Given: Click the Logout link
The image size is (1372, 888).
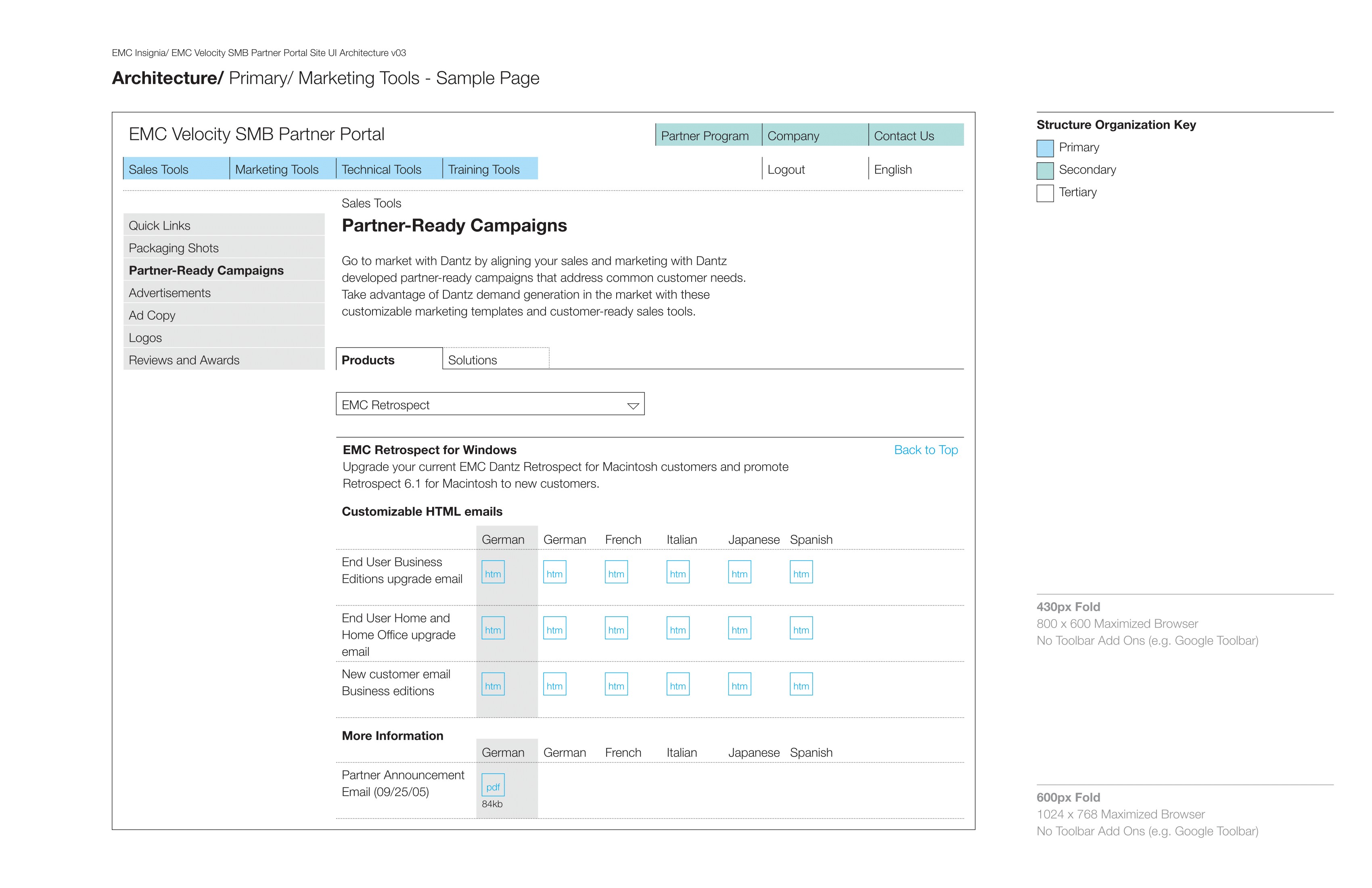Looking at the screenshot, I should click(786, 170).
